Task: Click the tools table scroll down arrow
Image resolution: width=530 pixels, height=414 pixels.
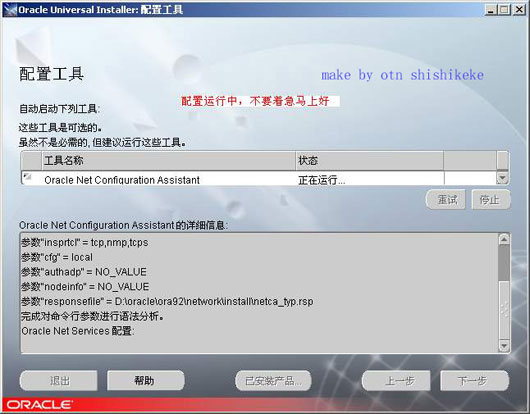Action: pos(503,178)
